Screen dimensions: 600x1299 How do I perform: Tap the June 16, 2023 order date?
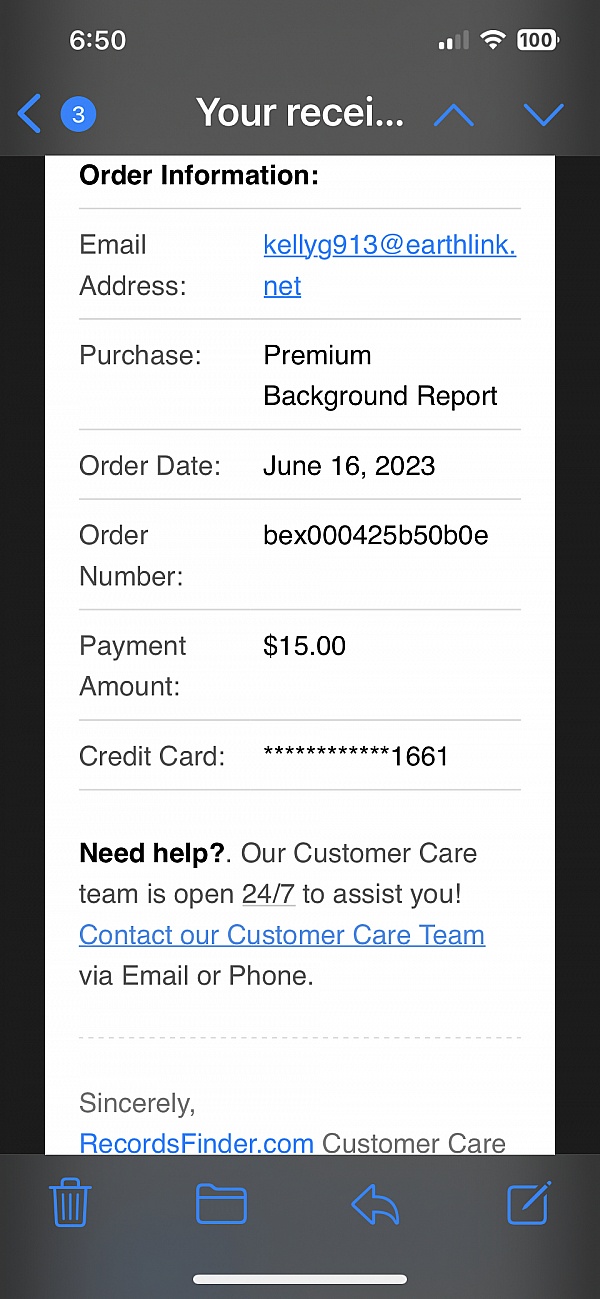tap(349, 466)
